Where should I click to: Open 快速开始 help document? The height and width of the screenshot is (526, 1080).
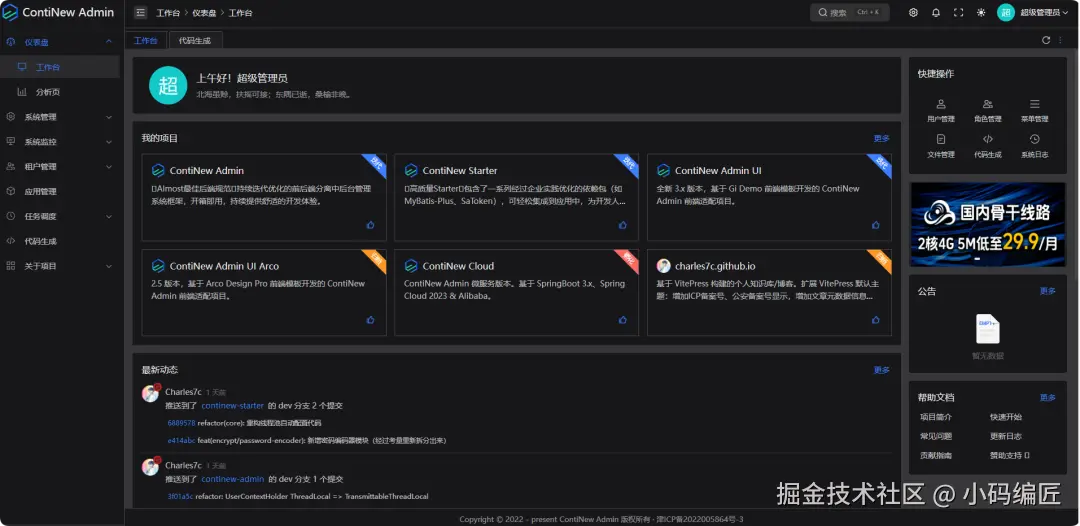(x=1006, y=417)
